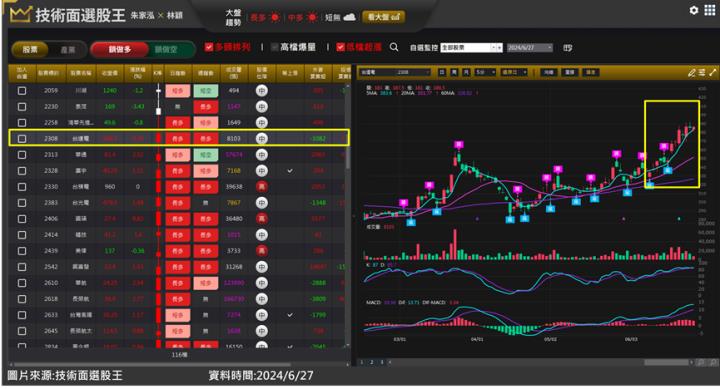Click volume value 39638 in row 2330

point(234,186)
